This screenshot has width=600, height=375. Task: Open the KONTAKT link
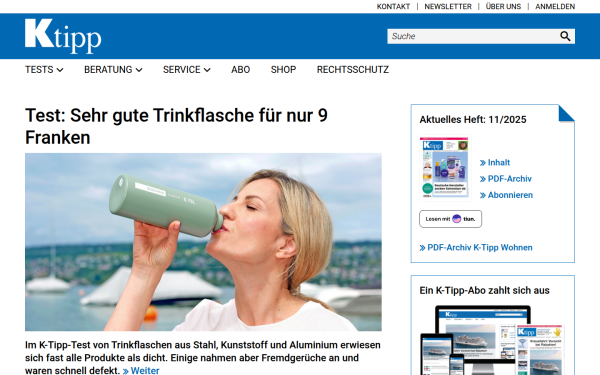tap(393, 7)
